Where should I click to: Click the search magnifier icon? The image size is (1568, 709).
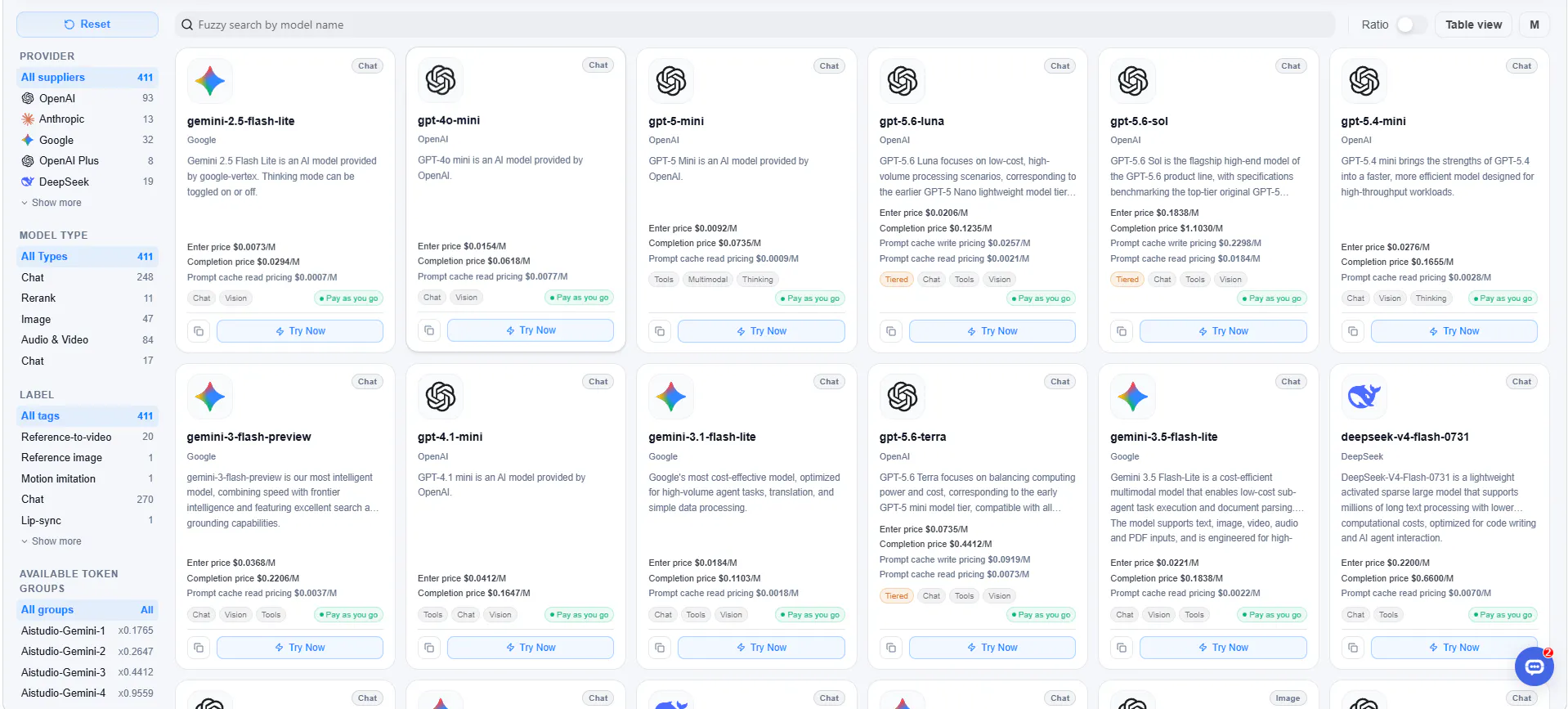click(x=187, y=25)
